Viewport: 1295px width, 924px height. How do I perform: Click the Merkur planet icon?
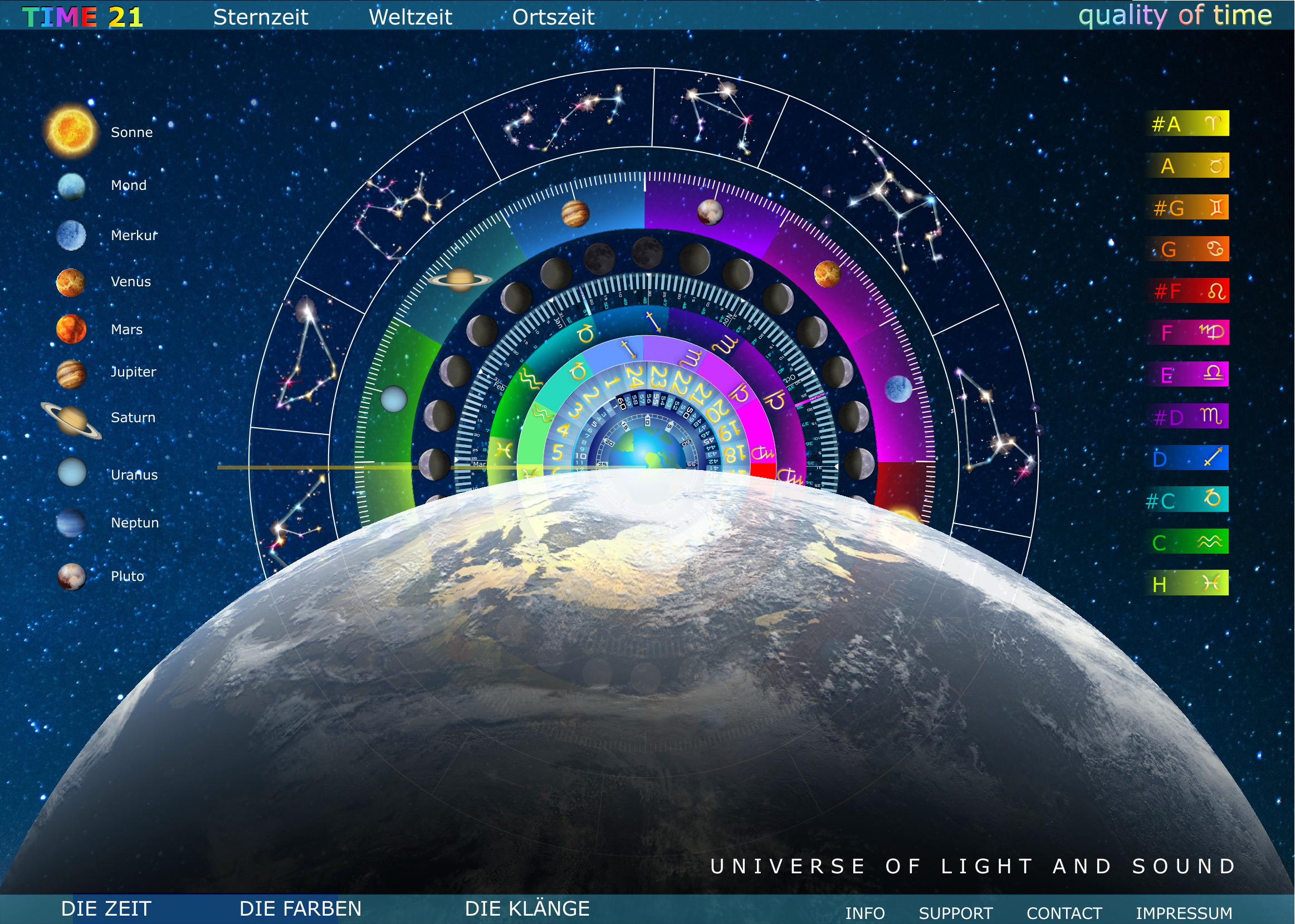[71, 235]
